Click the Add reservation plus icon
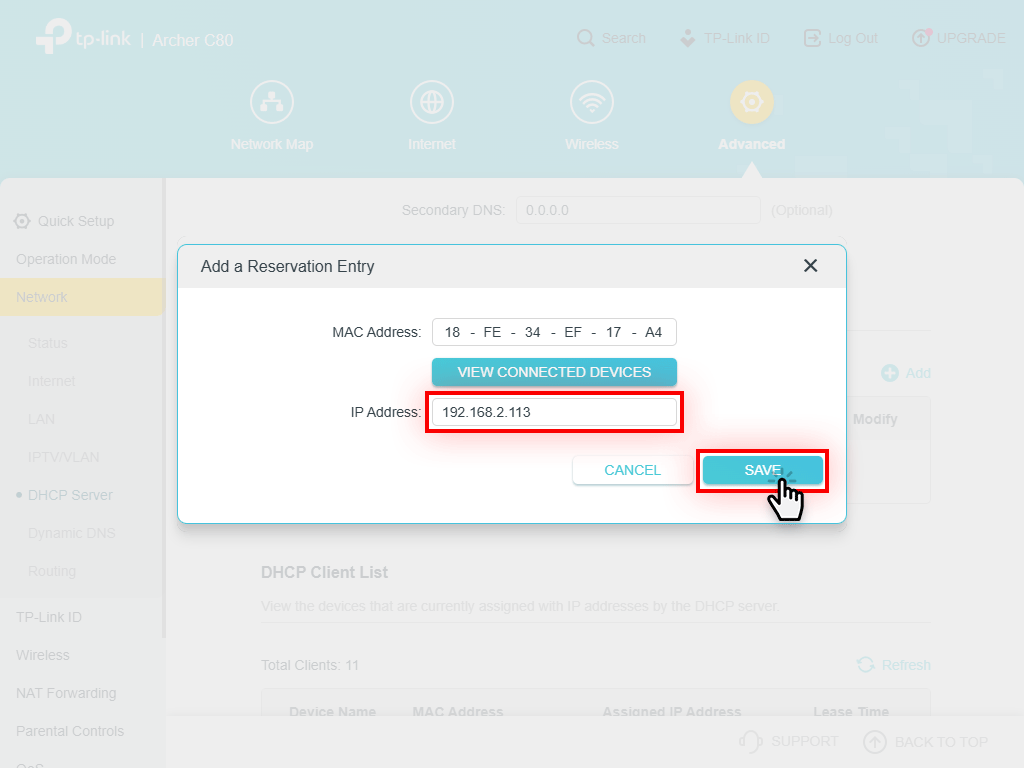 [889, 373]
